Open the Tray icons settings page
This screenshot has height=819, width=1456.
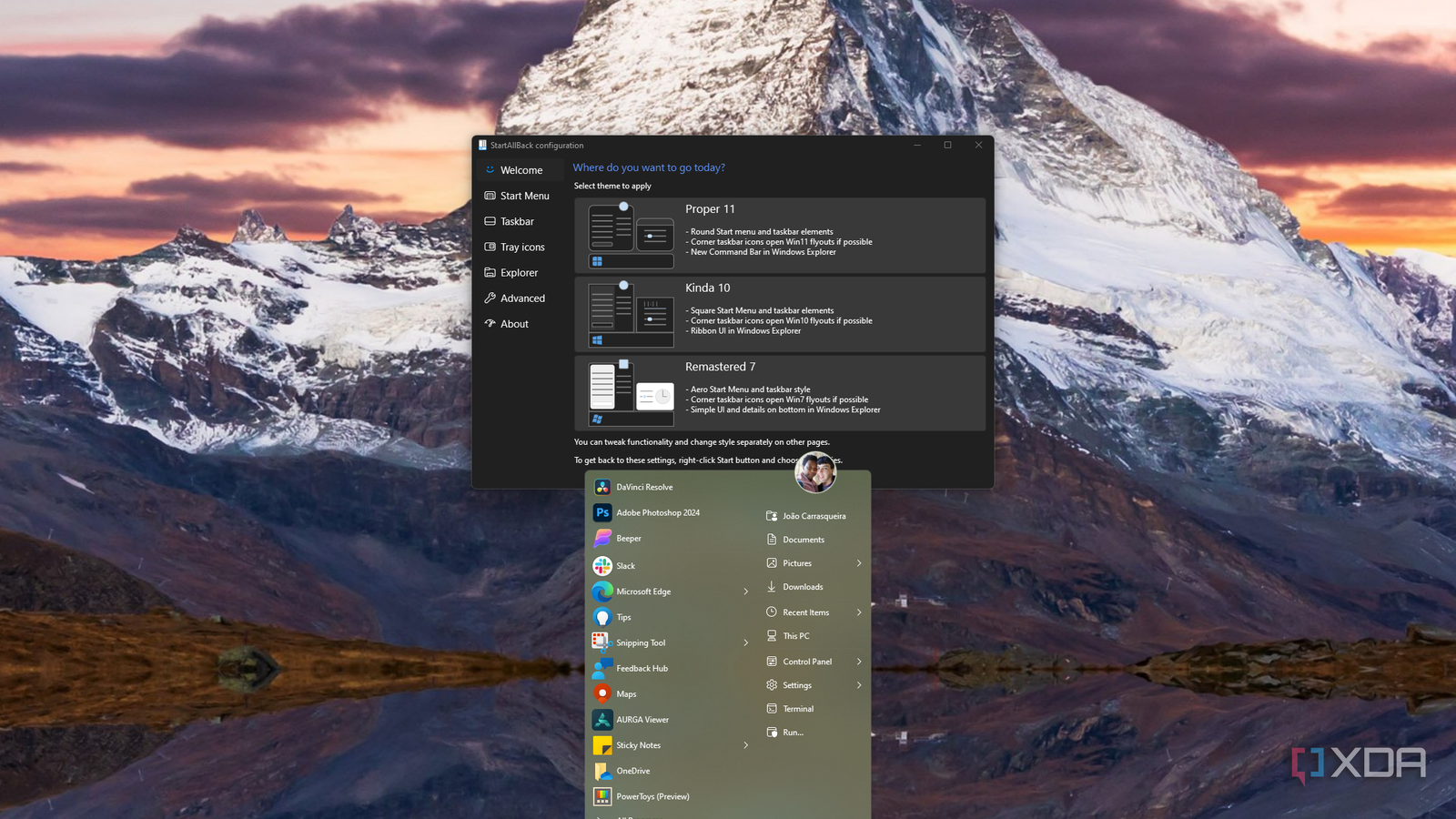tap(521, 247)
